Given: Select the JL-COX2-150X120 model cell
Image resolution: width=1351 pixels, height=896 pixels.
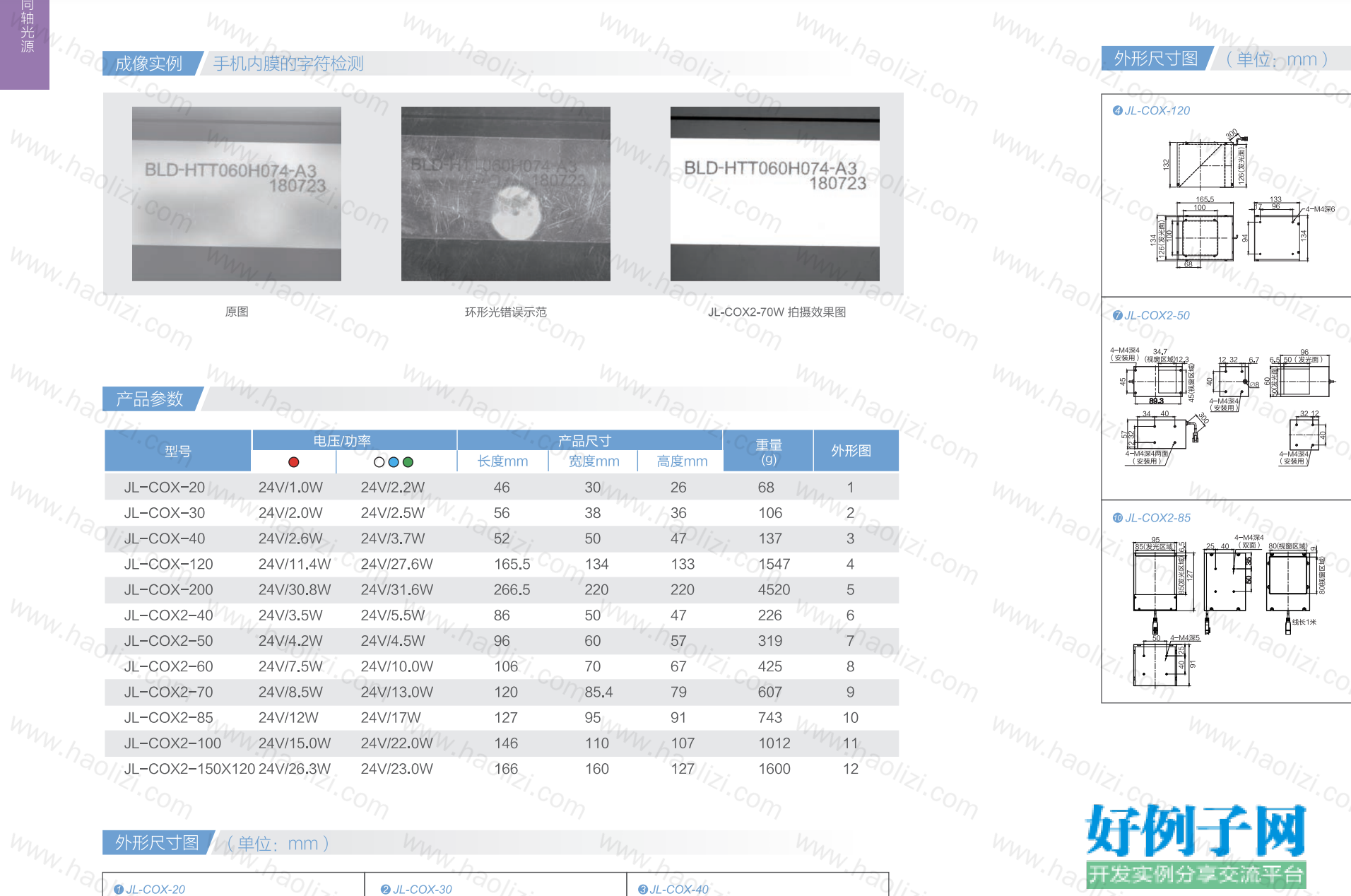Looking at the screenshot, I should (x=189, y=769).
